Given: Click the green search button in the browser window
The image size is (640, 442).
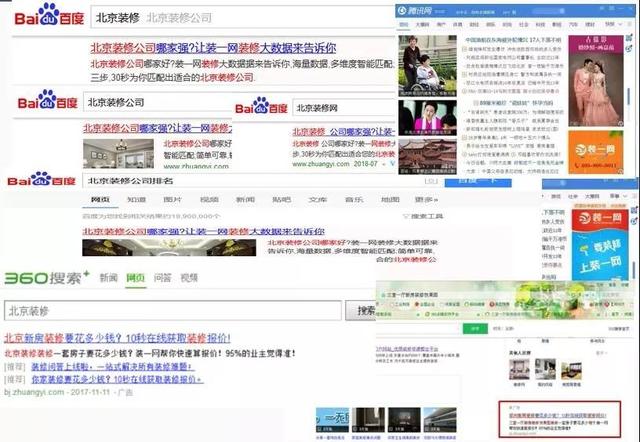Looking at the screenshot, I should coord(475,329).
